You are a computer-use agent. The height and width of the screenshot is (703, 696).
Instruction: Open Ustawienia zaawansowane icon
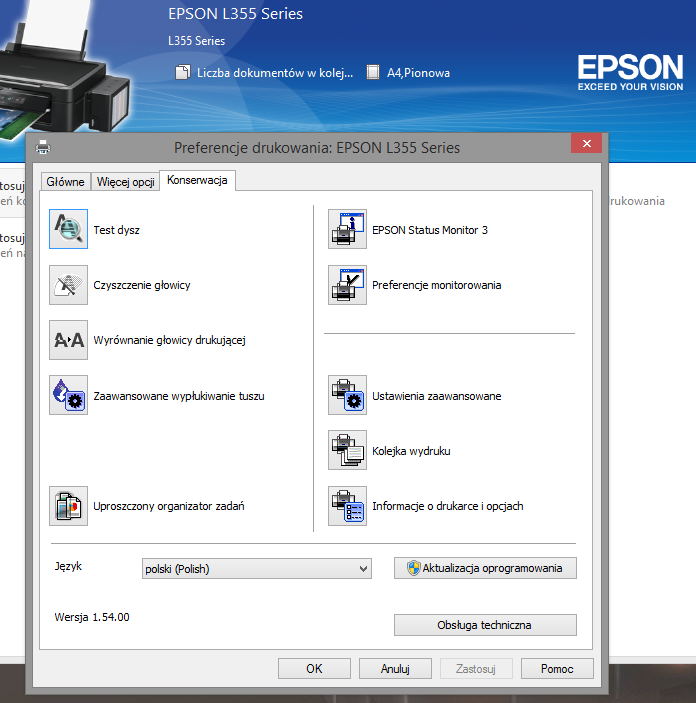tap(347, 395)
